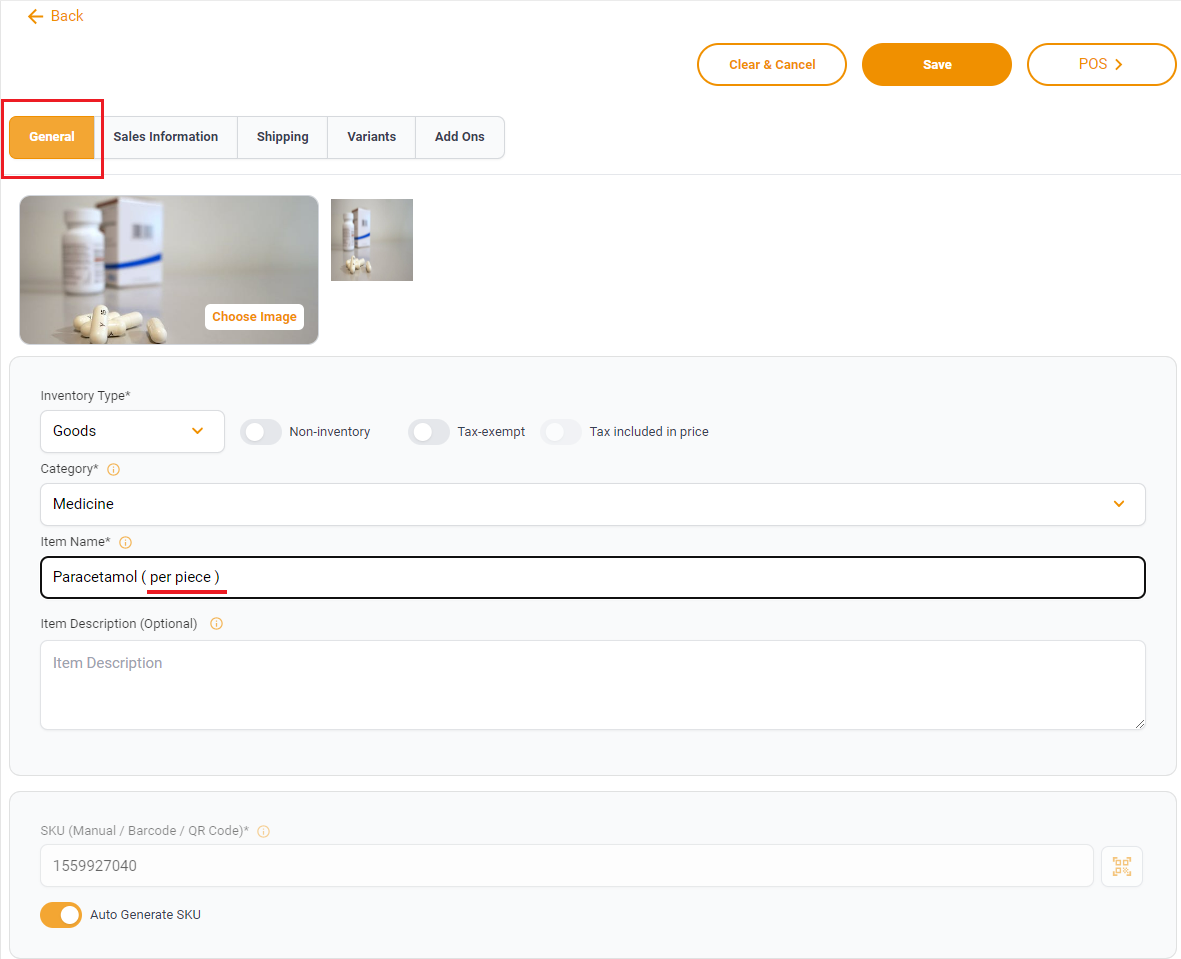Open the SKU info icon
Viewport: 1181px width, 959px height.
pos(264,832)
